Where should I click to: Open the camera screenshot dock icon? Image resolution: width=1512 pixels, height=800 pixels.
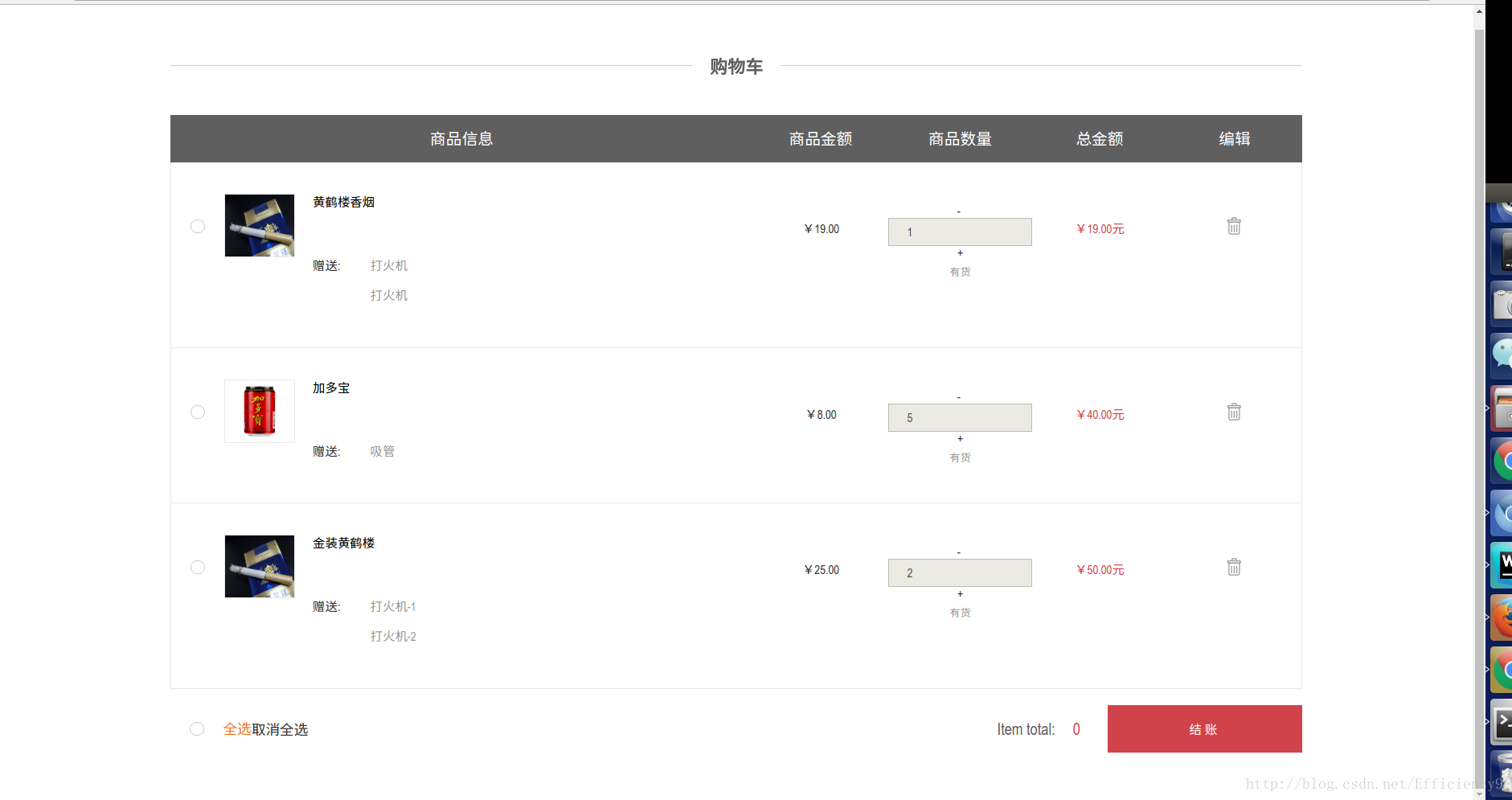[x=1502, y=304]
